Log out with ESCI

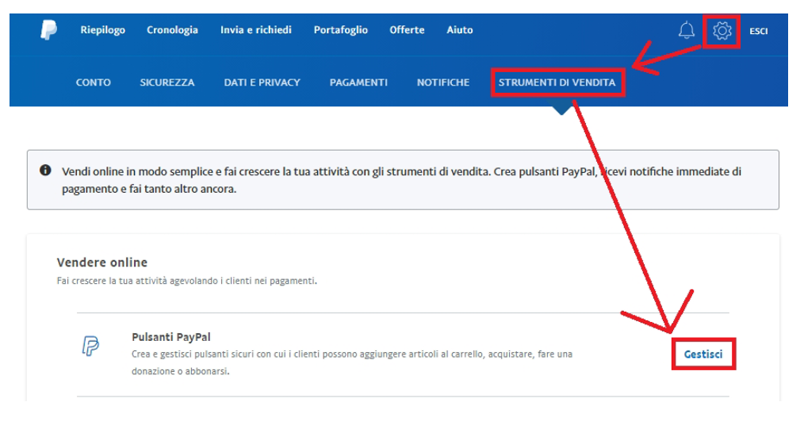(759, 31)
